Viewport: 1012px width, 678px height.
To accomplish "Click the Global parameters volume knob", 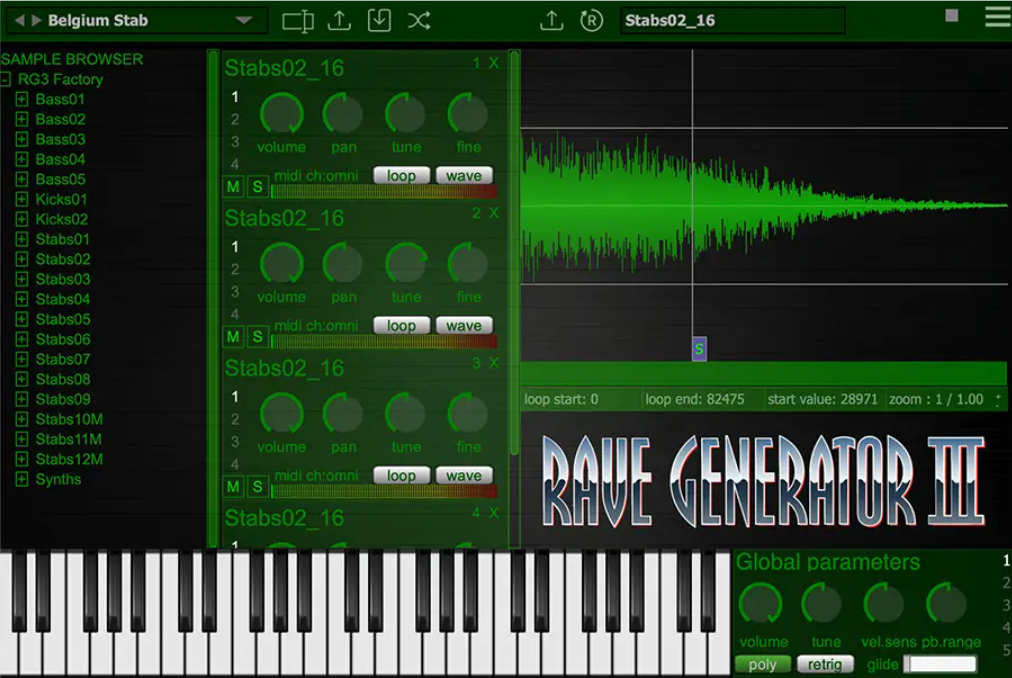I will pyautogui.click(x=761, y=604).
